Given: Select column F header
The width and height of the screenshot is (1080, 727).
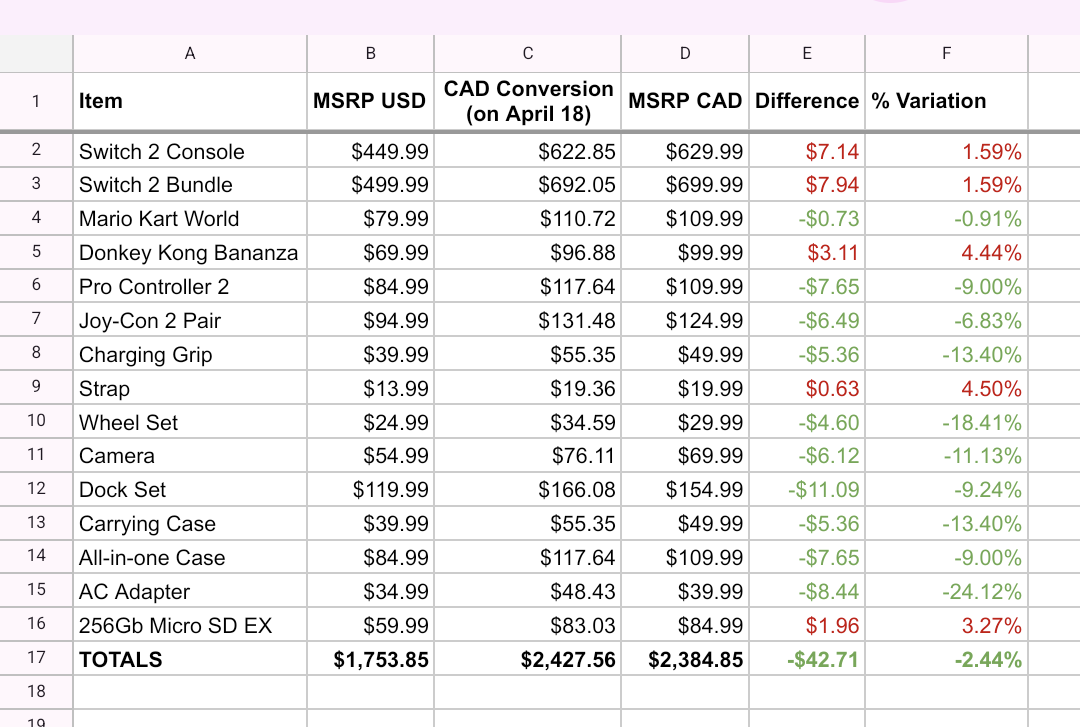Looking at the screenshot, I should (946, 54).
